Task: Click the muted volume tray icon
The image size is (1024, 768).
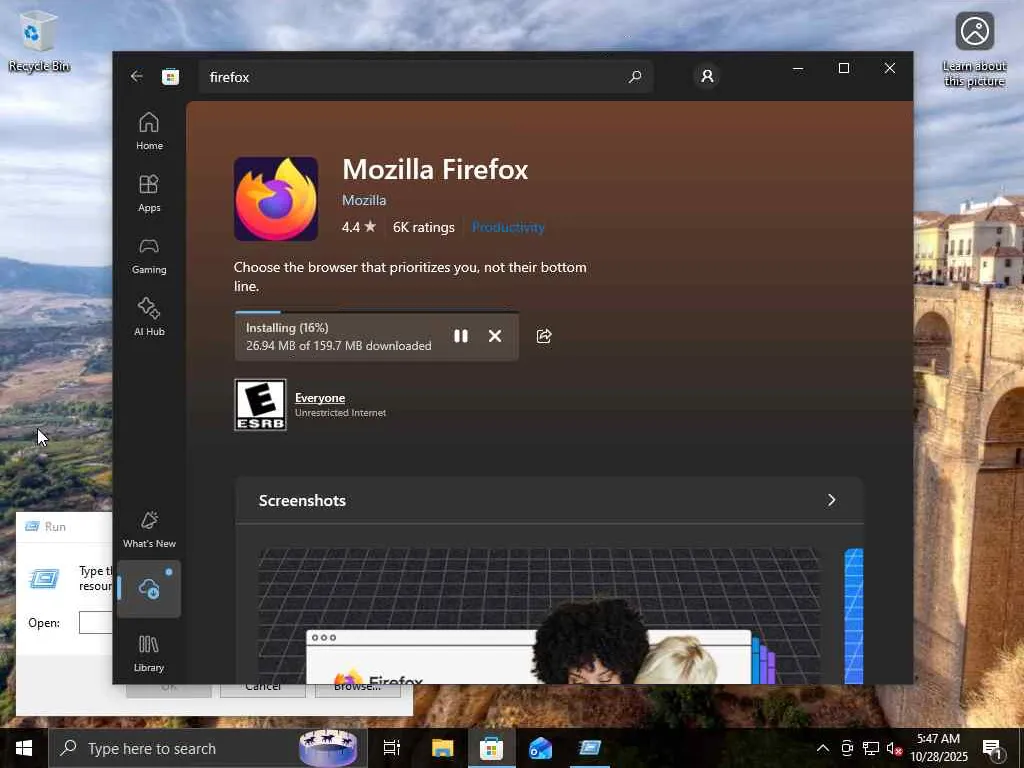Action: click(894, 748)
